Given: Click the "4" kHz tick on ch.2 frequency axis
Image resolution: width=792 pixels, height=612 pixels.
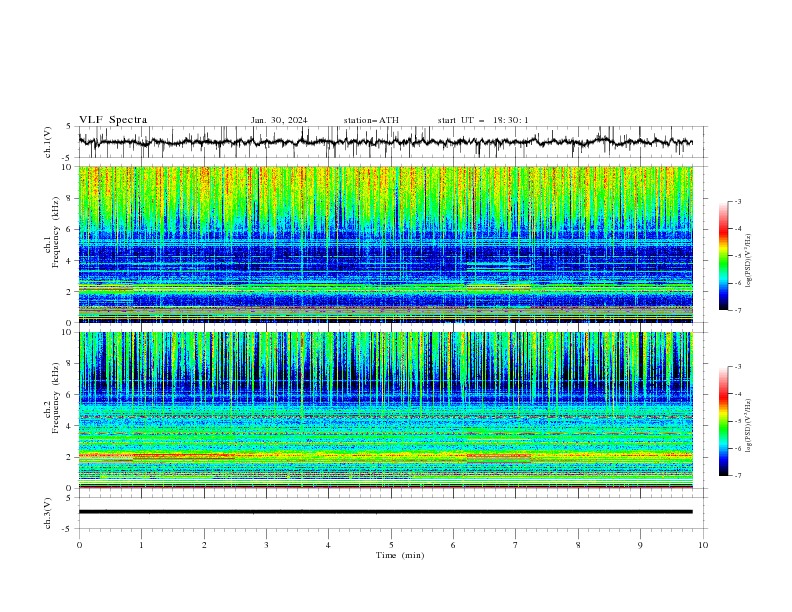Looking at the screenshot, I should [x=71, y=426].
